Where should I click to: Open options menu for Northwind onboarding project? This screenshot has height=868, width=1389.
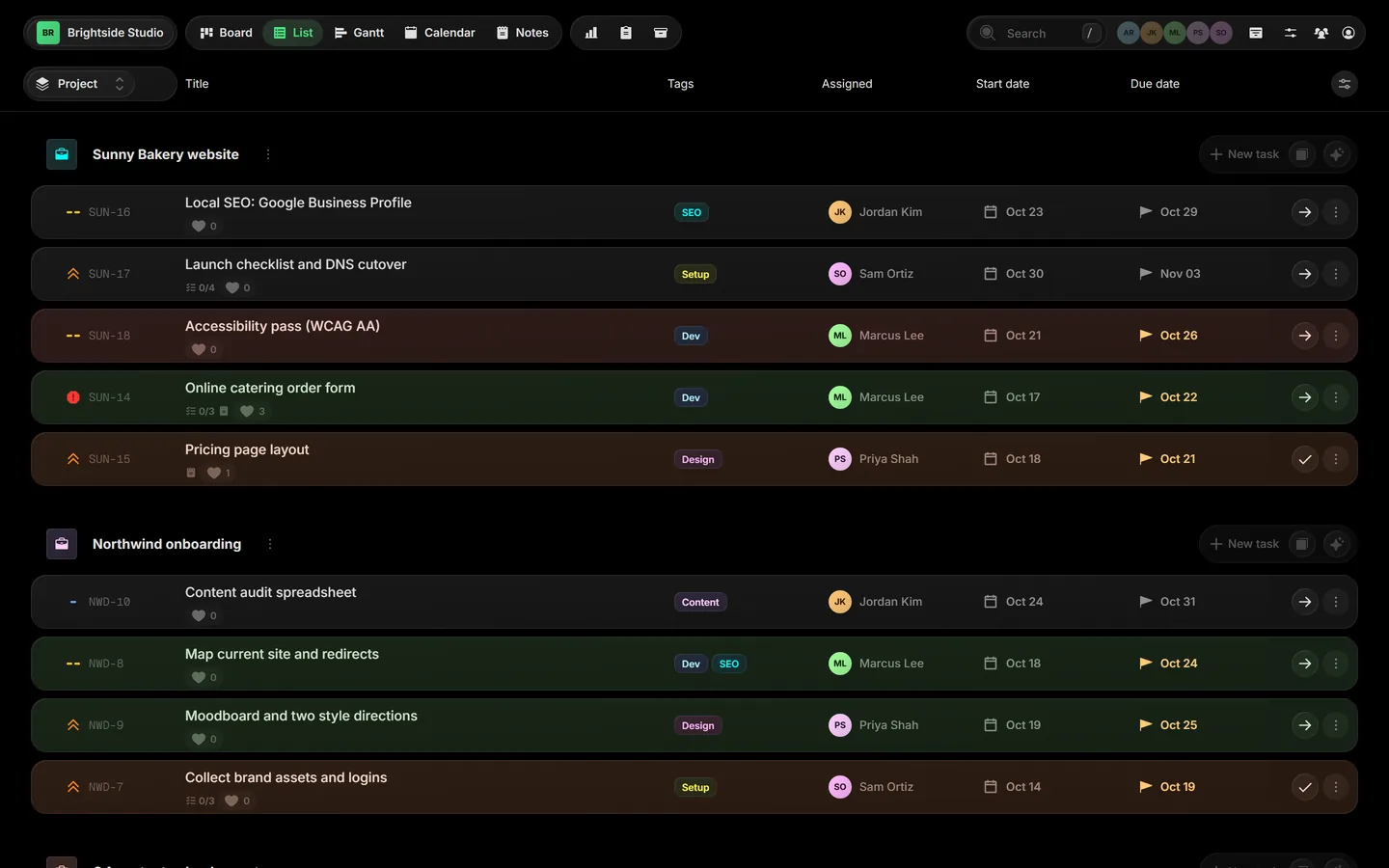270,544
